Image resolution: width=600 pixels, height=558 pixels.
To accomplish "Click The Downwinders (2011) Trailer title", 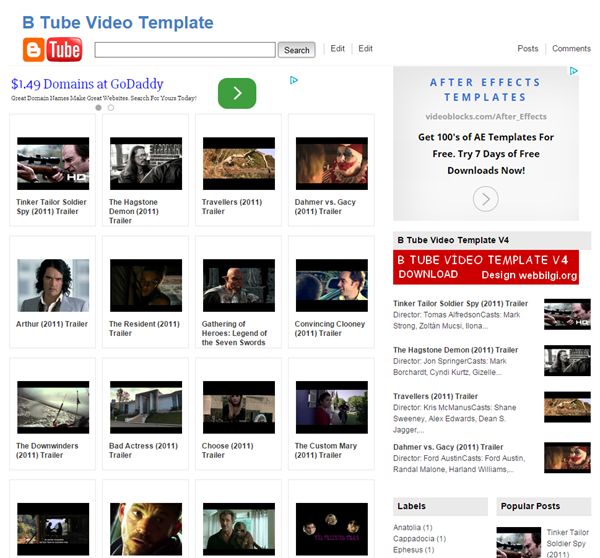I will coord(47,450).
